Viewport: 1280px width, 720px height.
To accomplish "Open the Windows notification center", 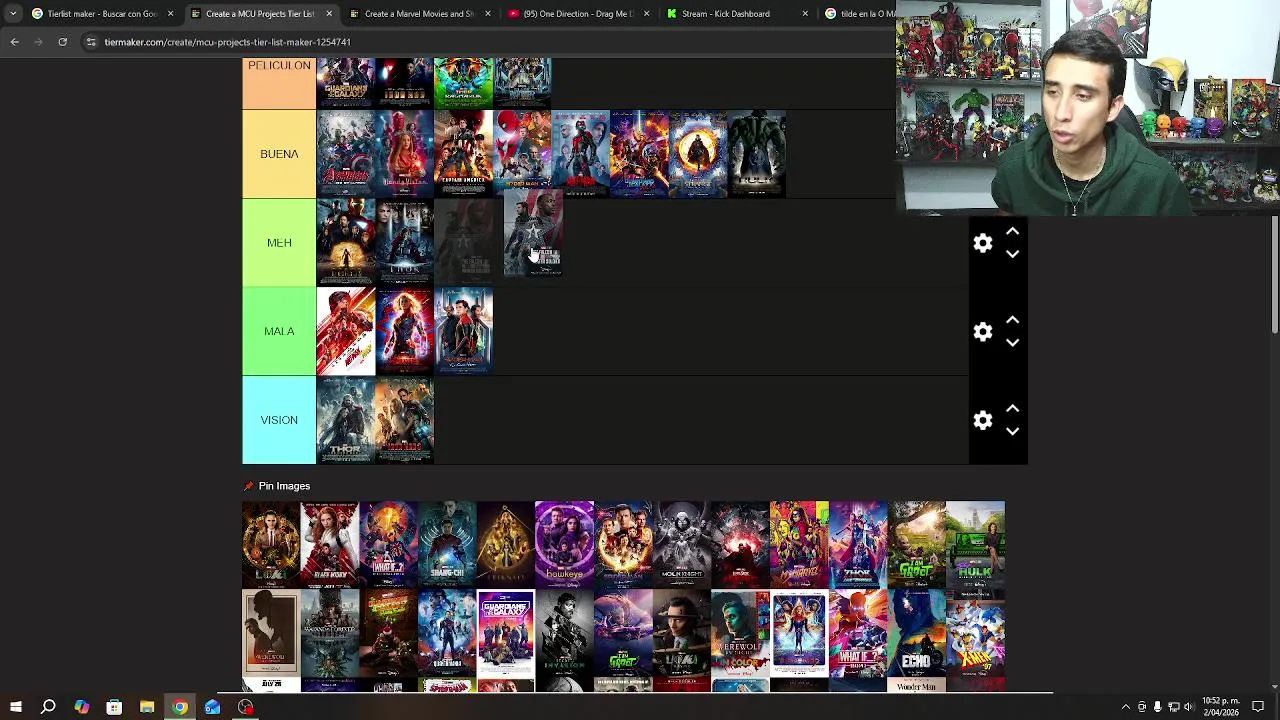I will pyautogui.click(x=1258, y=707).
